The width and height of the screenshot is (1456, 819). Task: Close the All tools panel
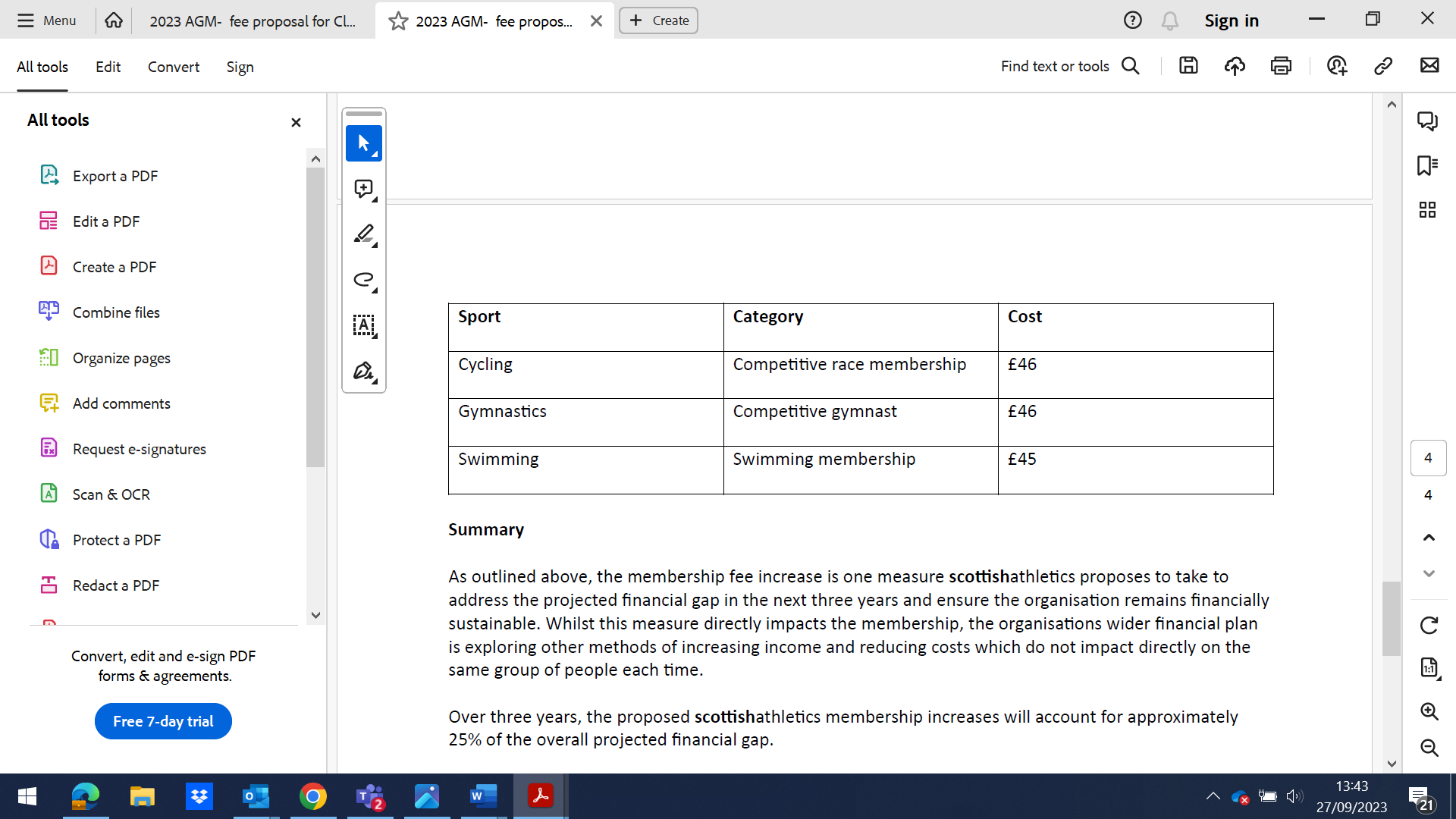point(296,122)
